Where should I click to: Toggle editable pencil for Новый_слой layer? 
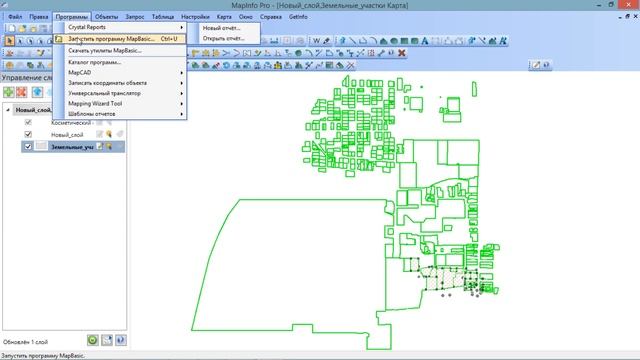[100, 134]
